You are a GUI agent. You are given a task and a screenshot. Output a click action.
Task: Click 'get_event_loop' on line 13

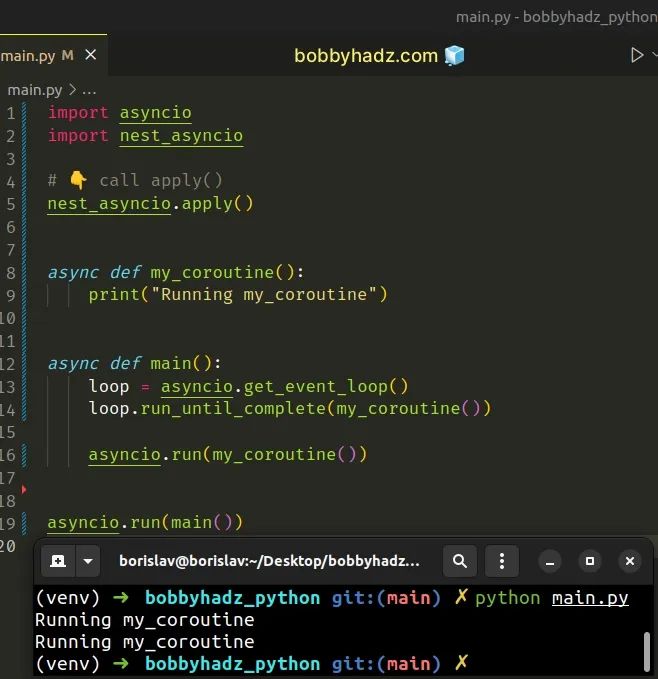(x=316, y=386)
